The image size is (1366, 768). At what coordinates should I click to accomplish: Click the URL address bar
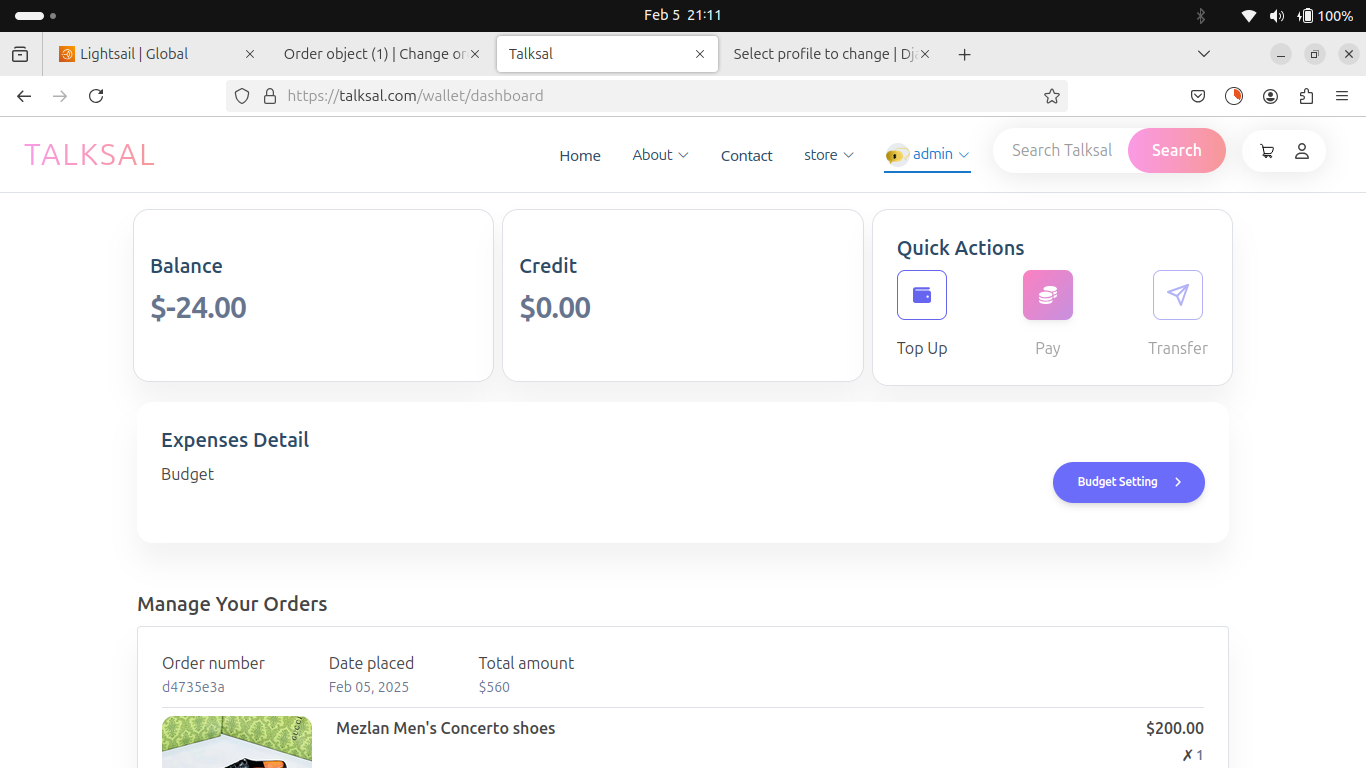[647, 96]
